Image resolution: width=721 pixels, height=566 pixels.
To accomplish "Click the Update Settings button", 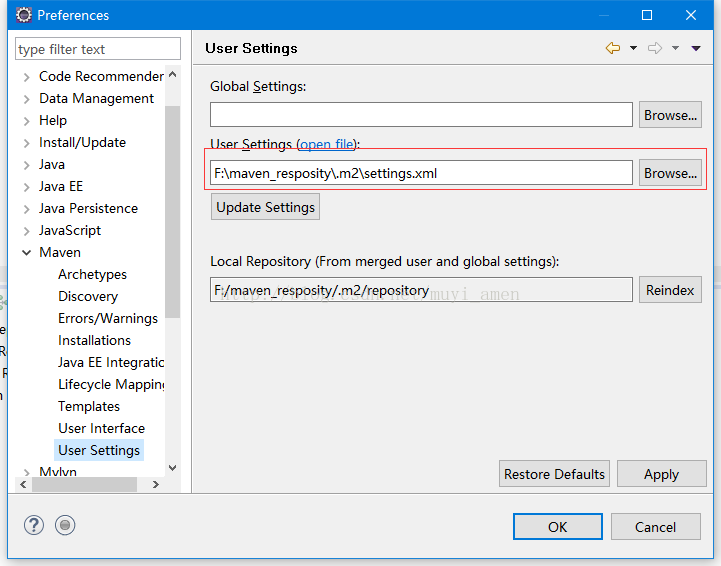I will point(266,207).
